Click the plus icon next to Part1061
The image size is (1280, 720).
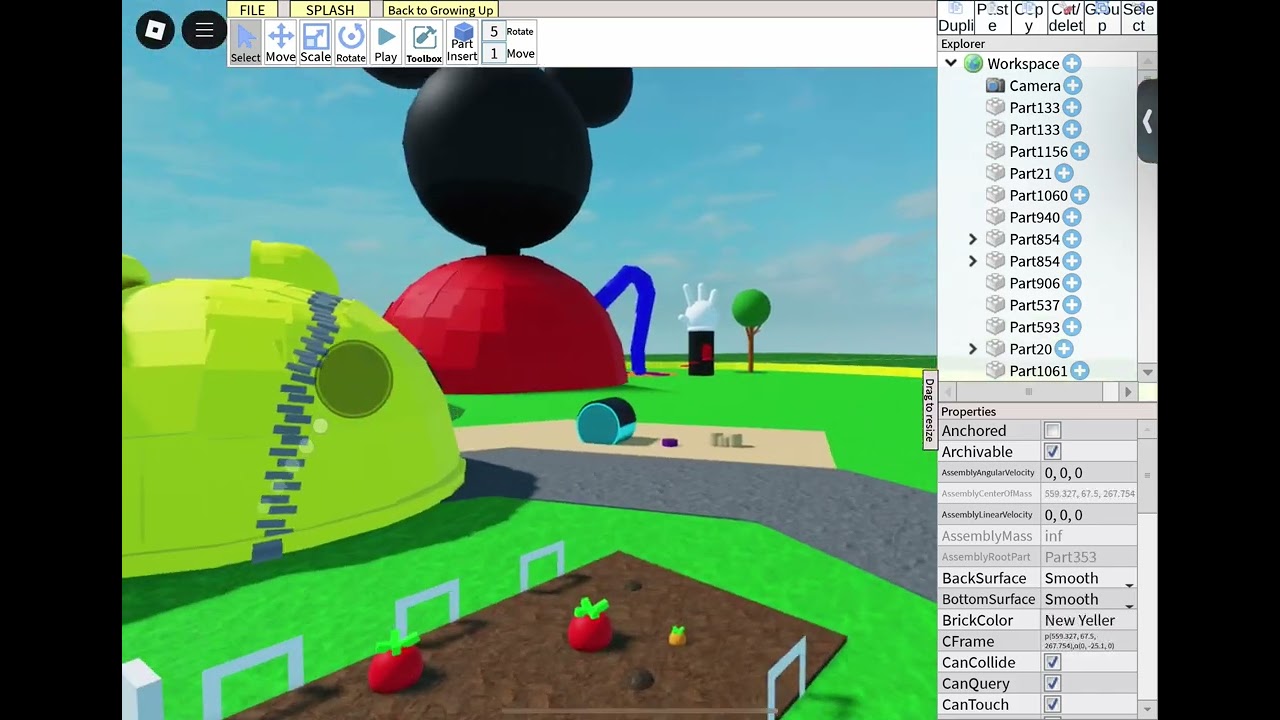pos(1080,371)
